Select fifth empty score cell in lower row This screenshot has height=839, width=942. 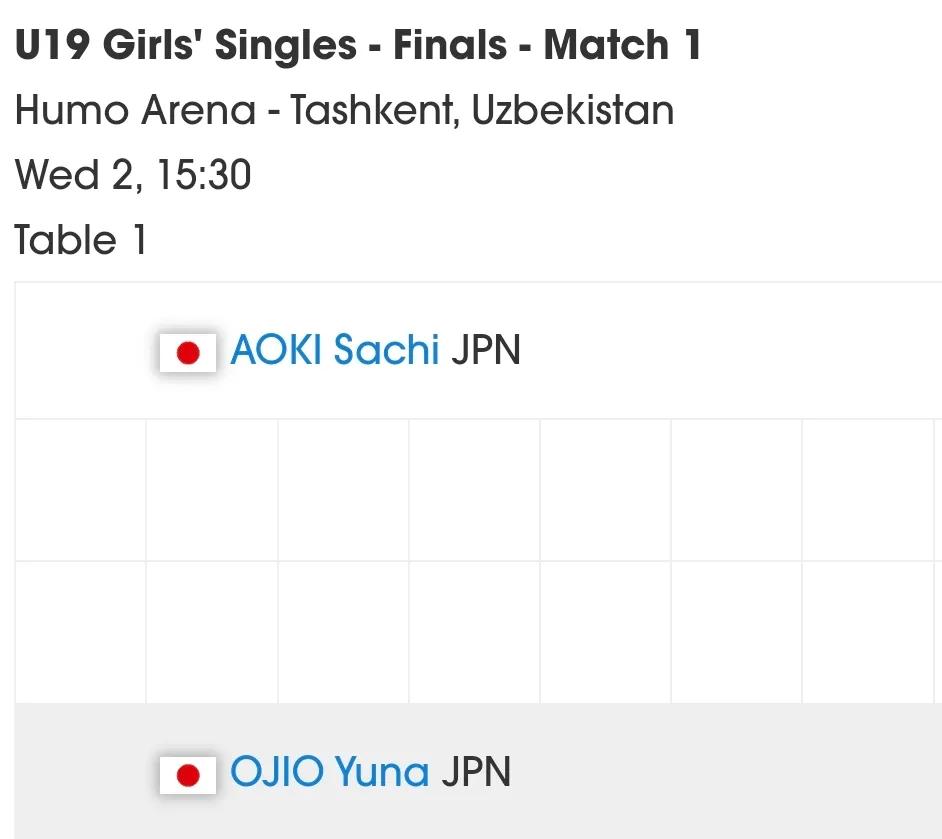[606, 632]
